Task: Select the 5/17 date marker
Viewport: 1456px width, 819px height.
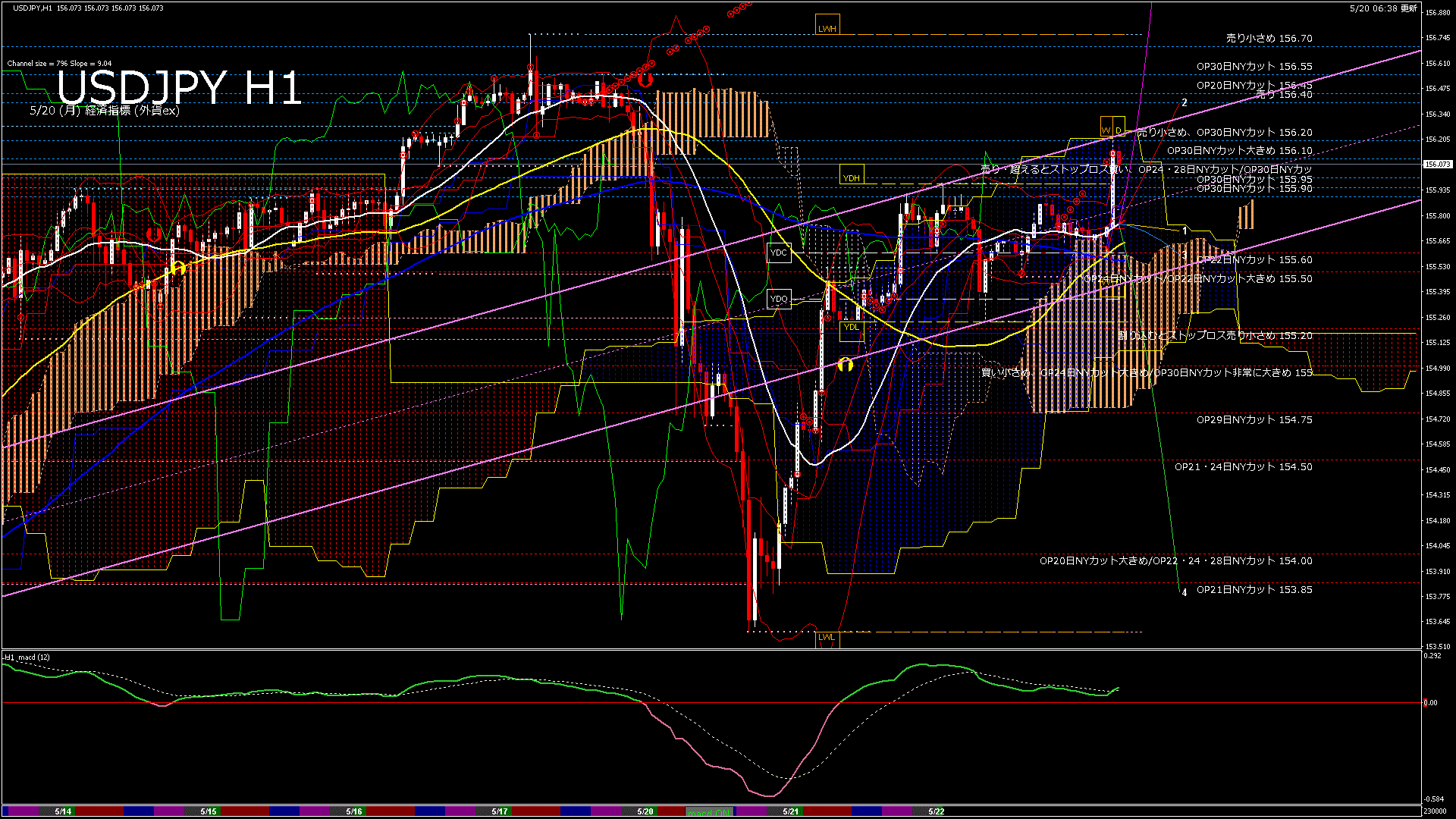Action: (x=500, y=811)
